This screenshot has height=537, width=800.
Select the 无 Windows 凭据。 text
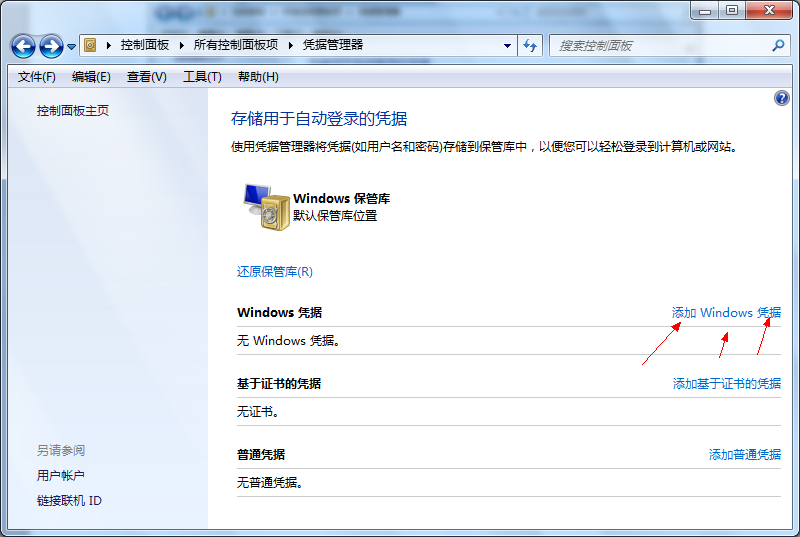point(288,341)
